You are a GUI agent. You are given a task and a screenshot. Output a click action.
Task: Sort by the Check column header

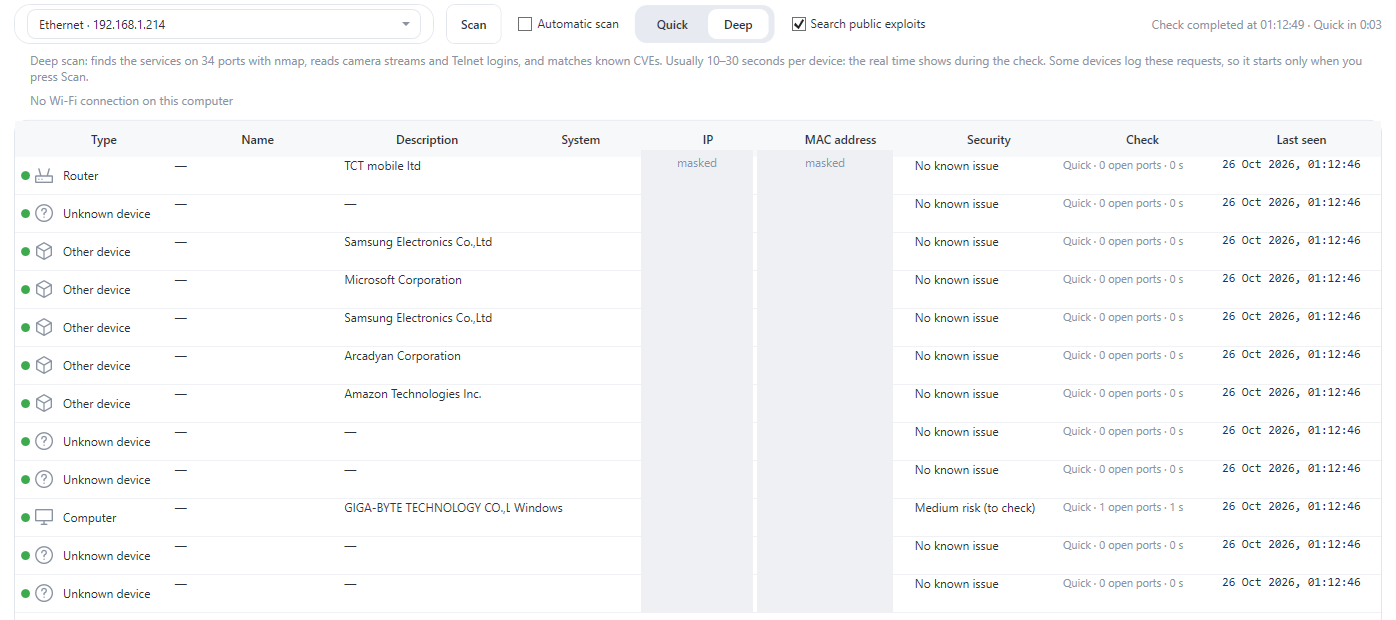[1142, 140]
